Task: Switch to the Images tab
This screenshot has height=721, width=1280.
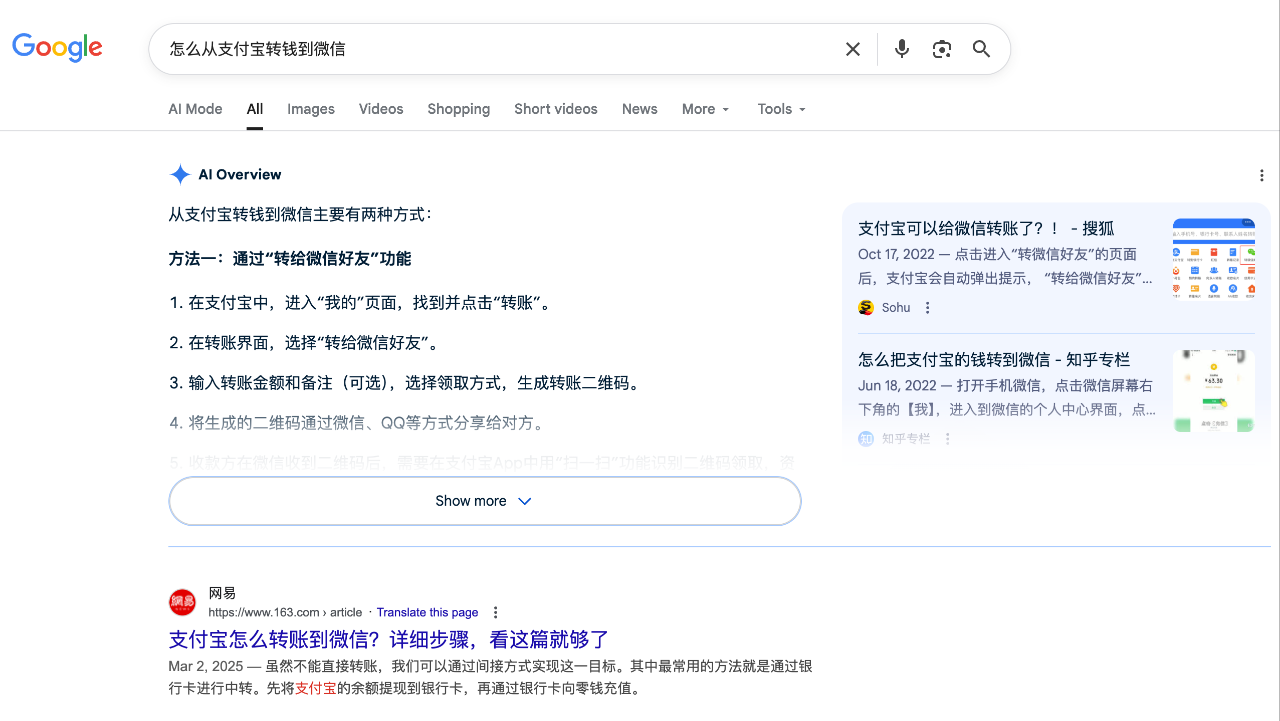Action: click(310, 109)
